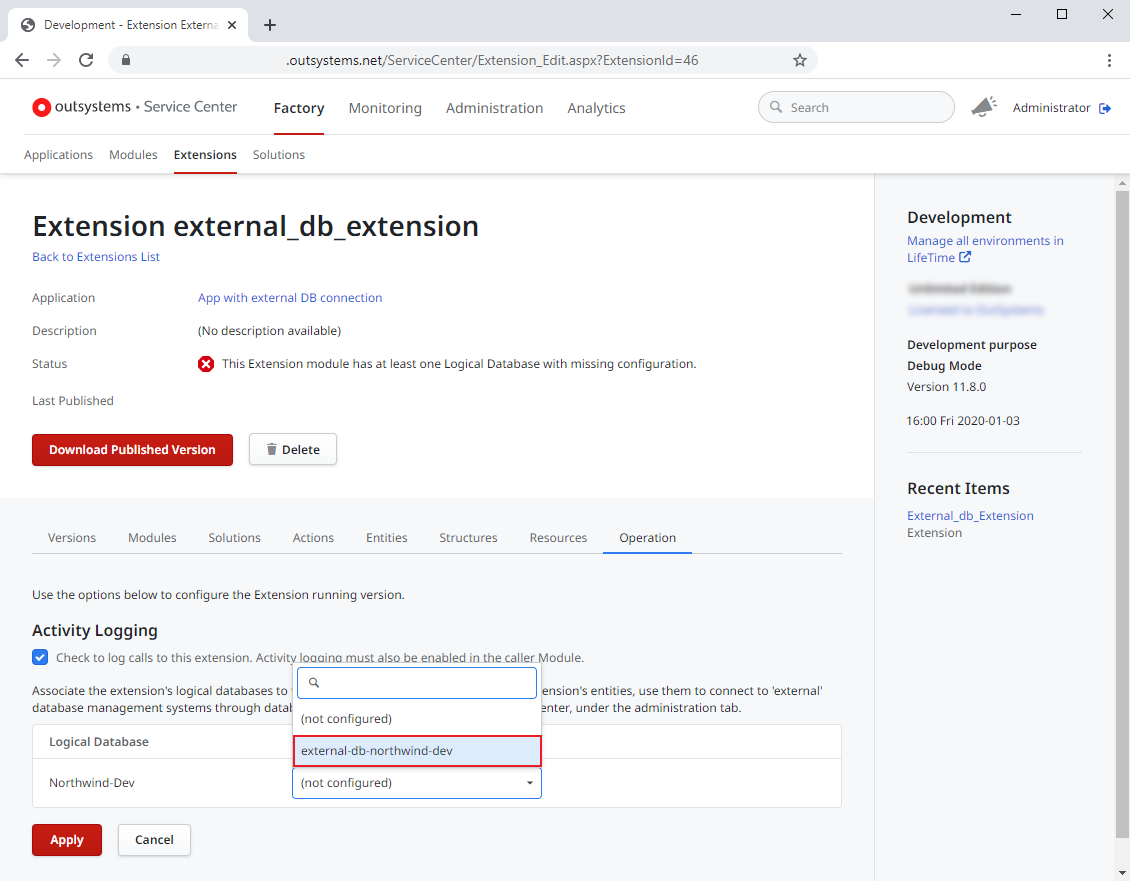Viewport: 1130px width, 881px height.
Task: Click the trash icon on the Delete button
Action: (x=272, y=448)
